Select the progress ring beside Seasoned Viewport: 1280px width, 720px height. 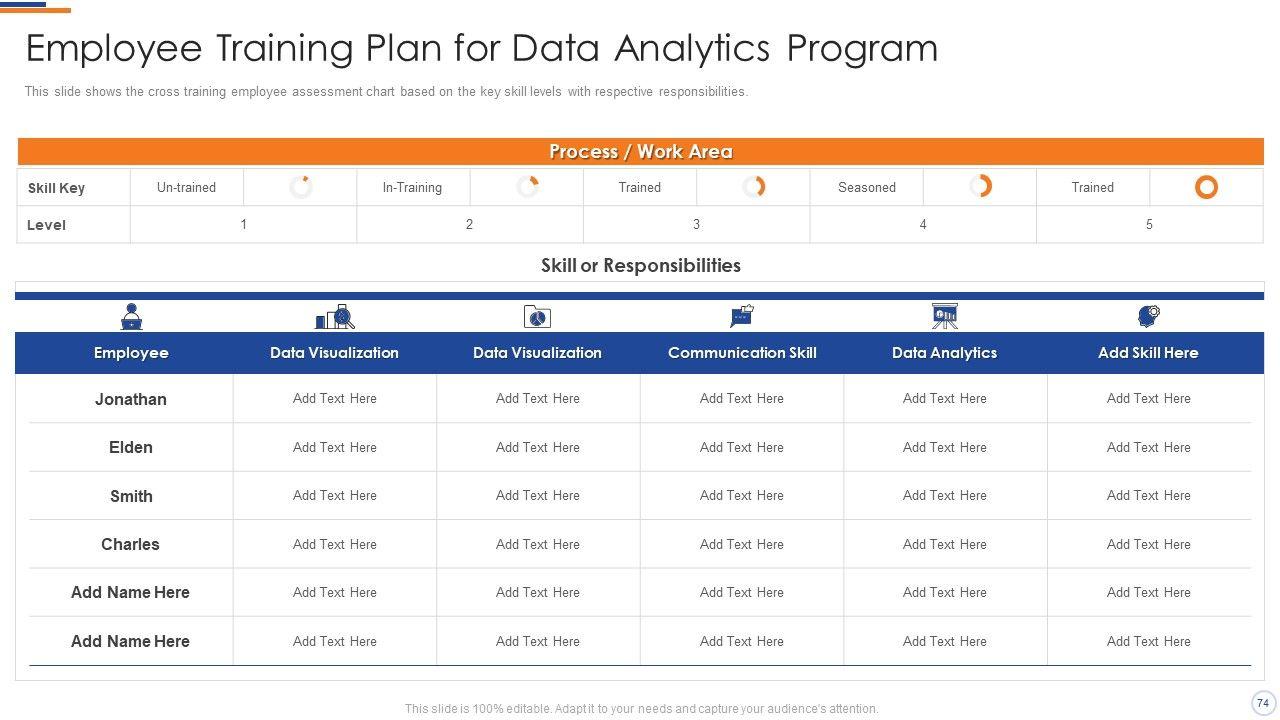(980, 187)
